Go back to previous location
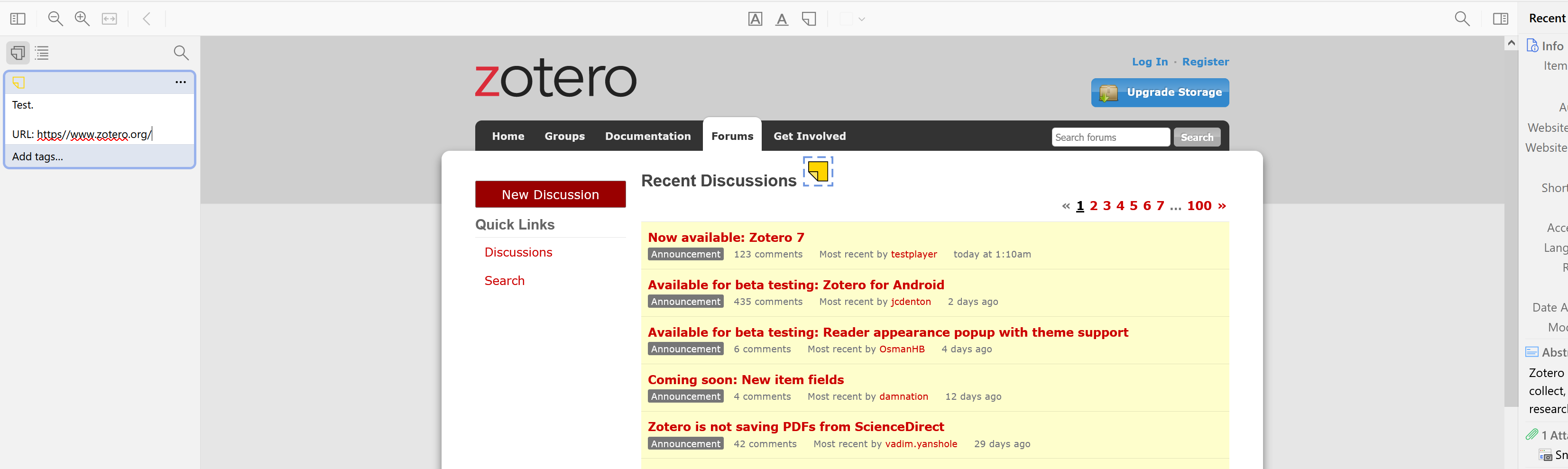The width and height of the screenshot is (1568, 469). pos(147,19)
